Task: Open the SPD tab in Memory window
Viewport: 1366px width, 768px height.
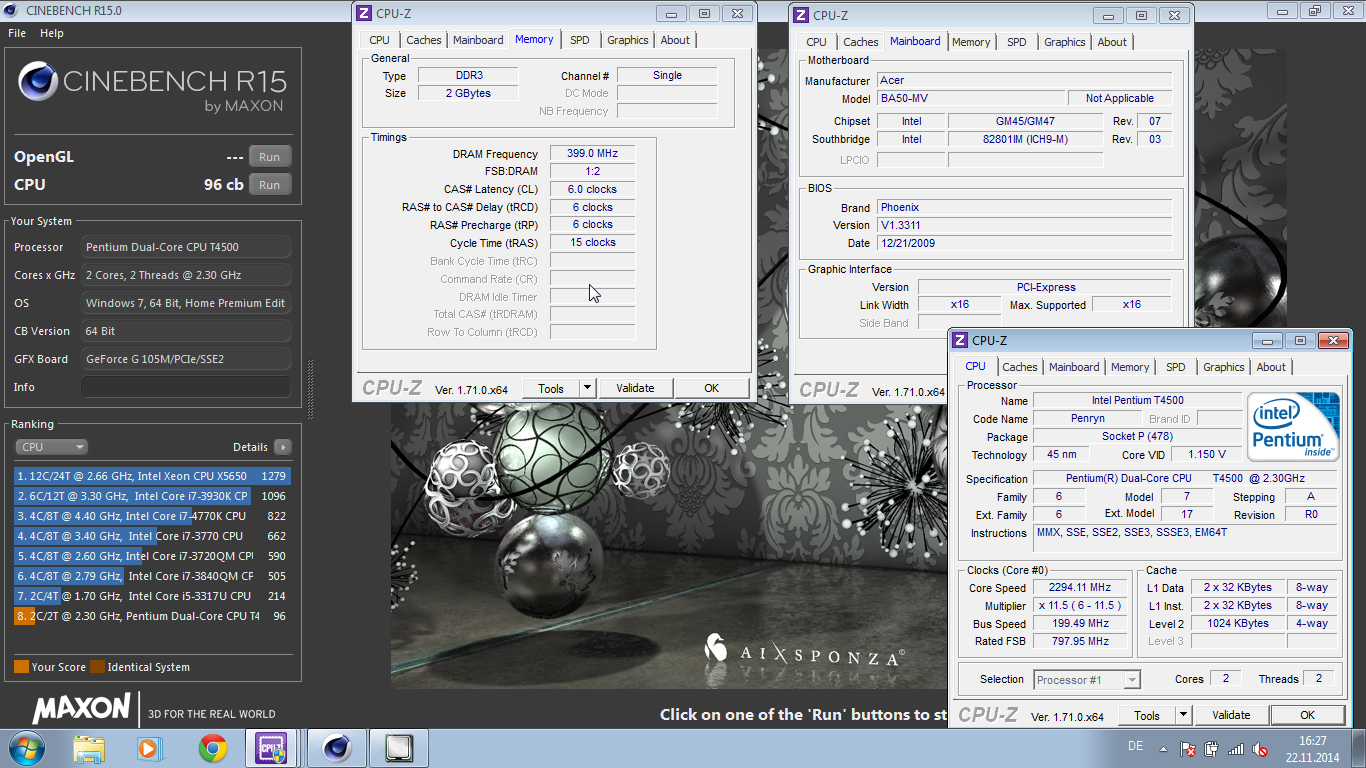Action: pos(580,40)
